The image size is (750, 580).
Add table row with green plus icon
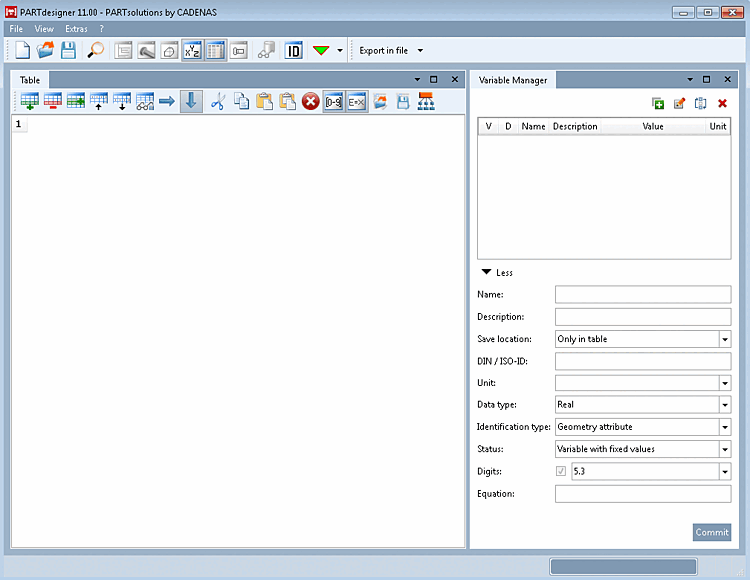pyautogui.click(x=30, y=101)
